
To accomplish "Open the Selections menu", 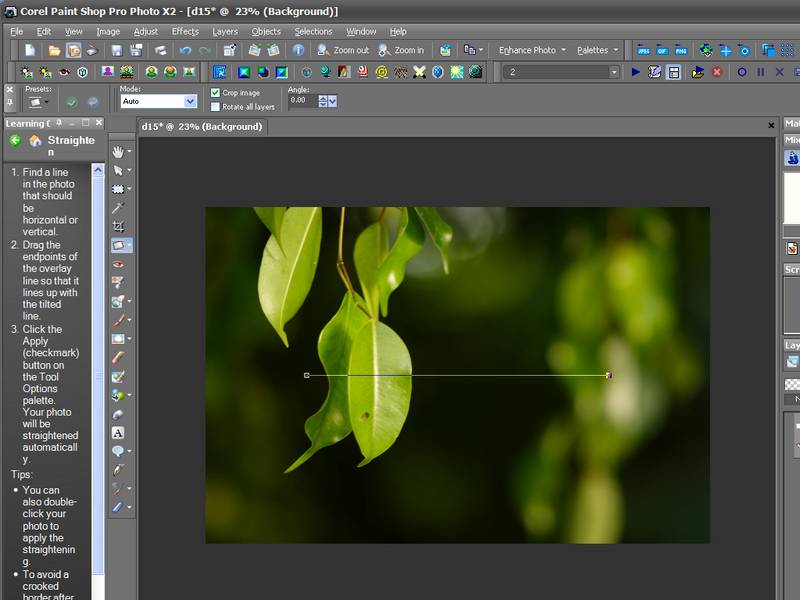I will 313,31.
